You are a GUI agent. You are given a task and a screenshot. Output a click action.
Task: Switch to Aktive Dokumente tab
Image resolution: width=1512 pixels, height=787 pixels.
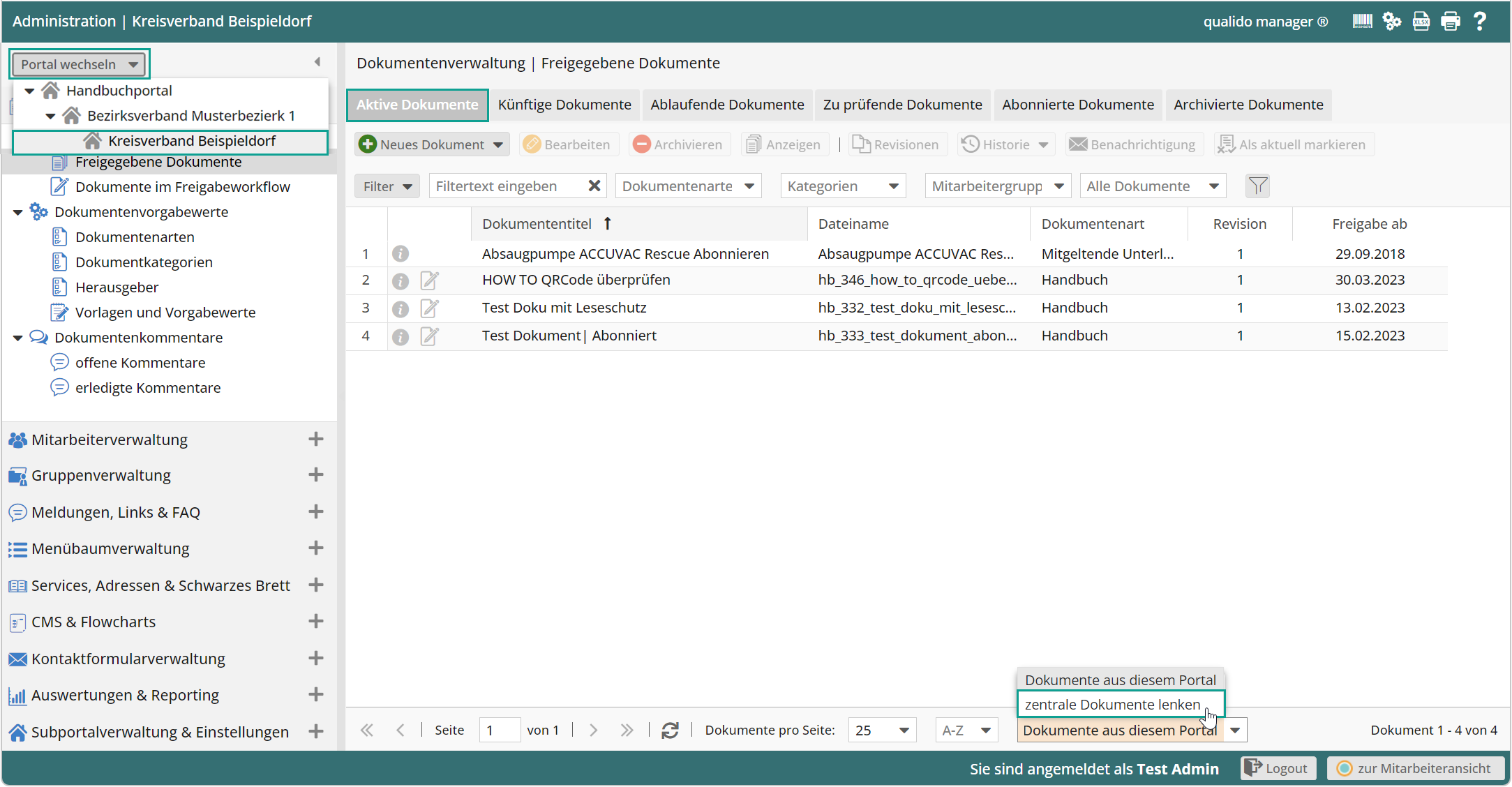point(417,105)
